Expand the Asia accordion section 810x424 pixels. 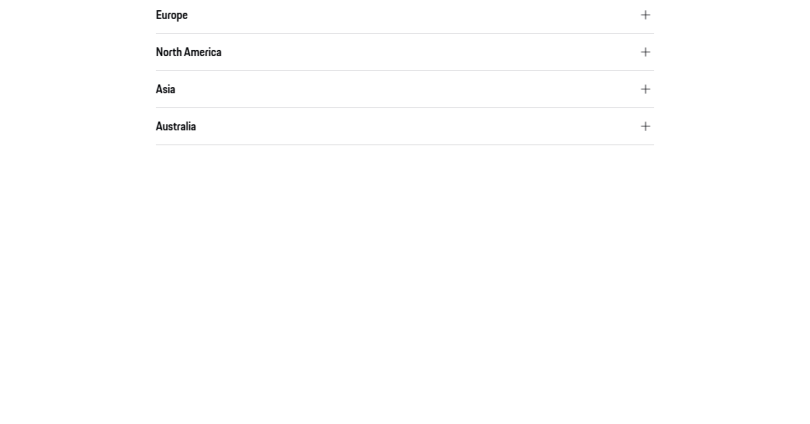[404, 89]
